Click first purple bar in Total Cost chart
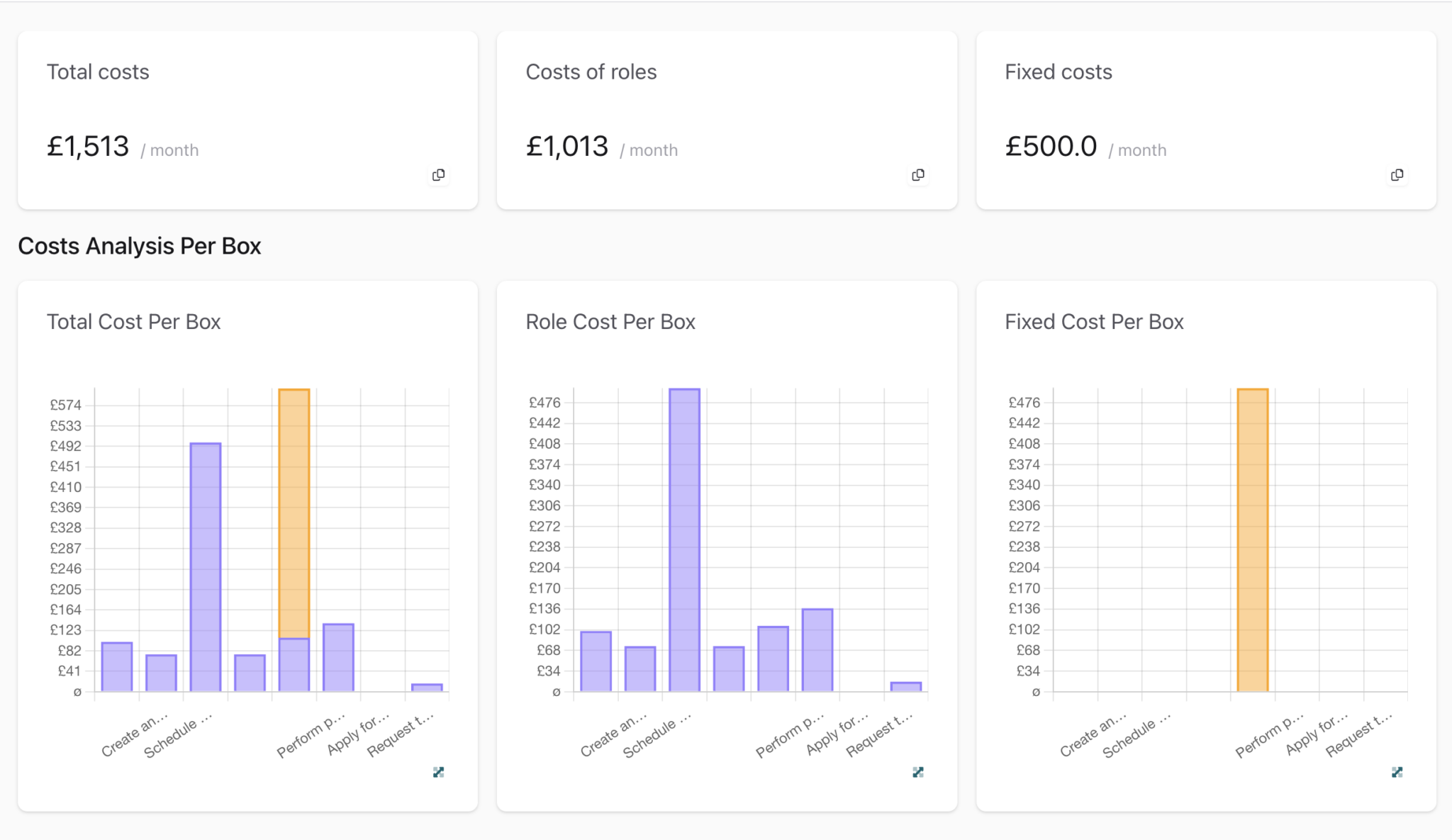Viewport: 1452px width, 840px height. 117,666
